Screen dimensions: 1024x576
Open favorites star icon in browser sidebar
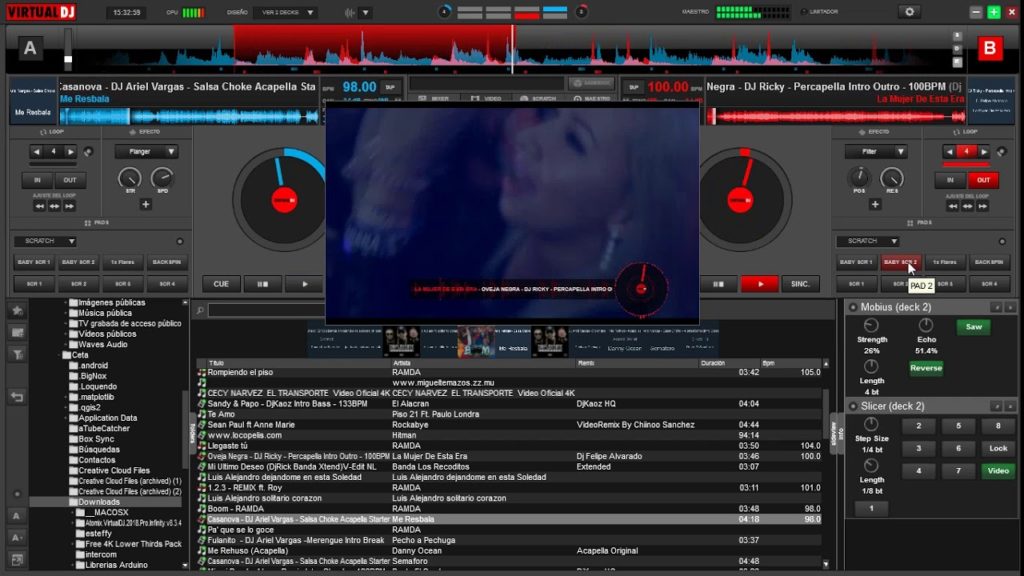click(x=18, y=311)
